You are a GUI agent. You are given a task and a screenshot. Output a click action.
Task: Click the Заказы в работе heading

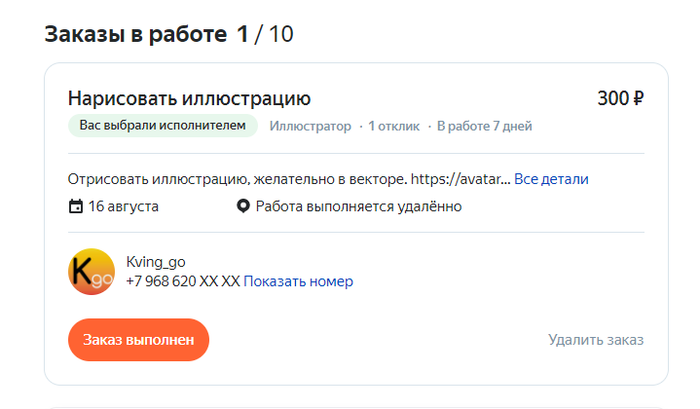(135, 34)
